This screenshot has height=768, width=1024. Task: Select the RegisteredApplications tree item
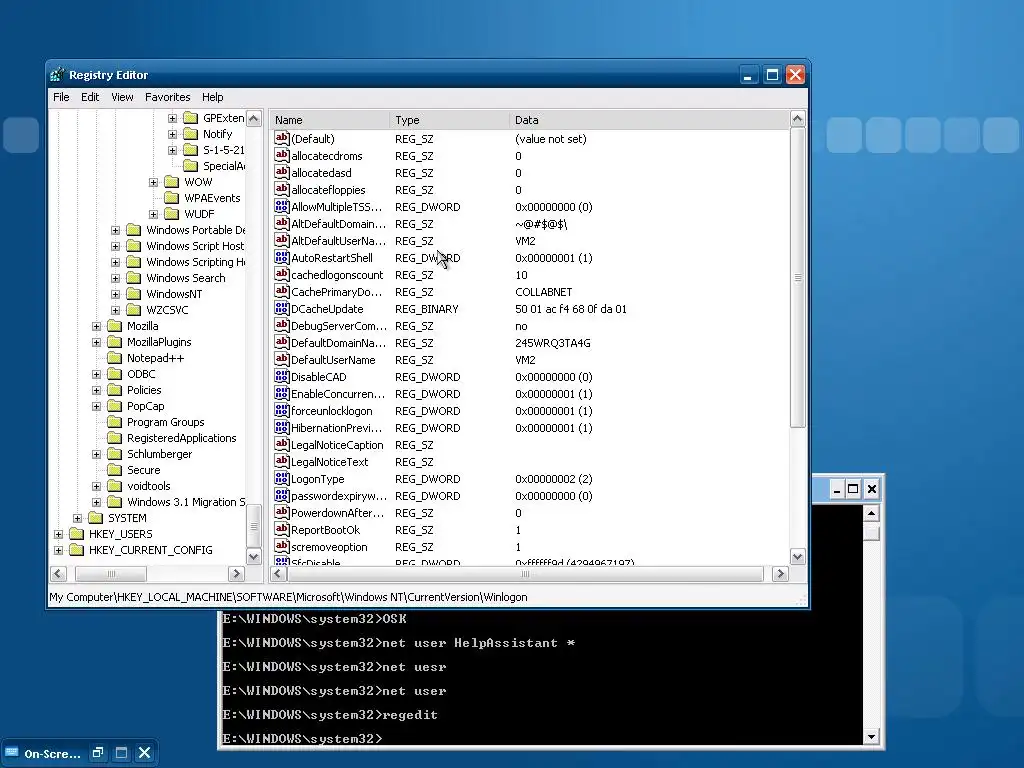[x=182, y=438]
